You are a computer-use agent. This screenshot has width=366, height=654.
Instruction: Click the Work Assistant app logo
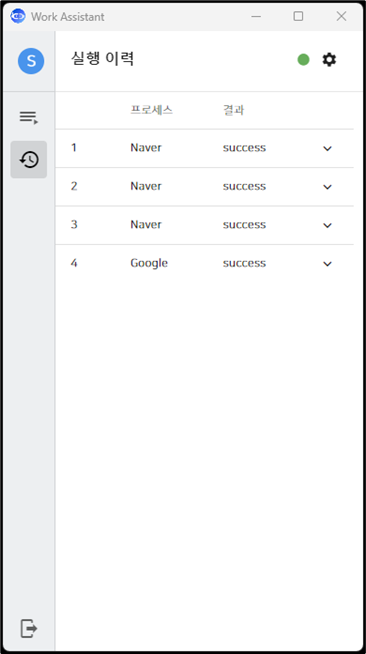(18, 16)
